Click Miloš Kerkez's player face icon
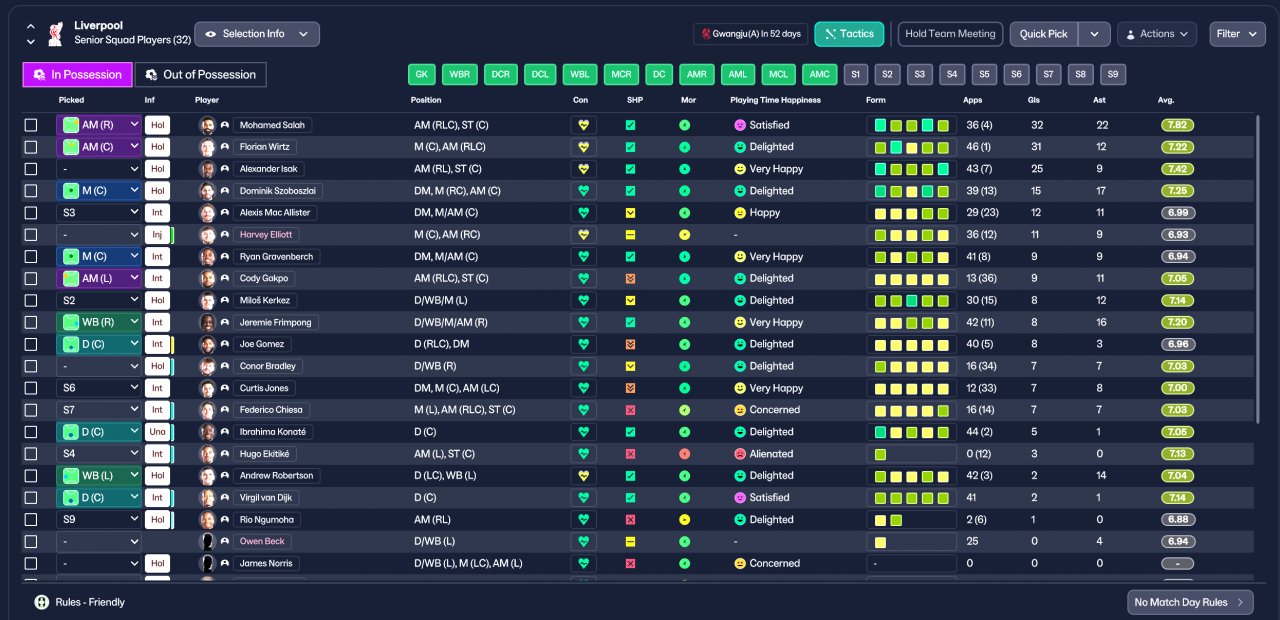The image size is (1280, 620). pos(208,300)
